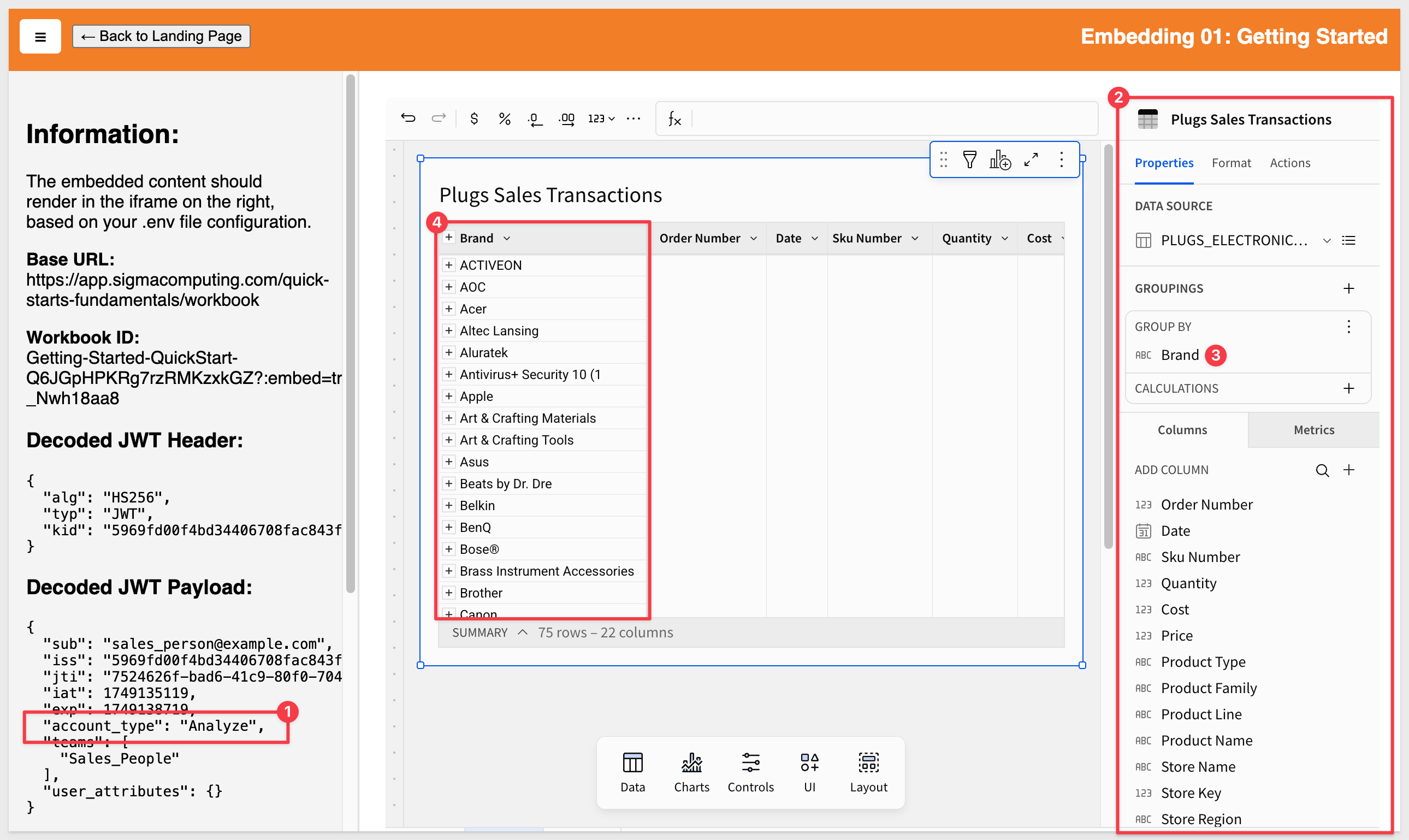Screen dimensions: 1409x840
Task: Switch to the Metrics tab
Action: [1313, 430]
